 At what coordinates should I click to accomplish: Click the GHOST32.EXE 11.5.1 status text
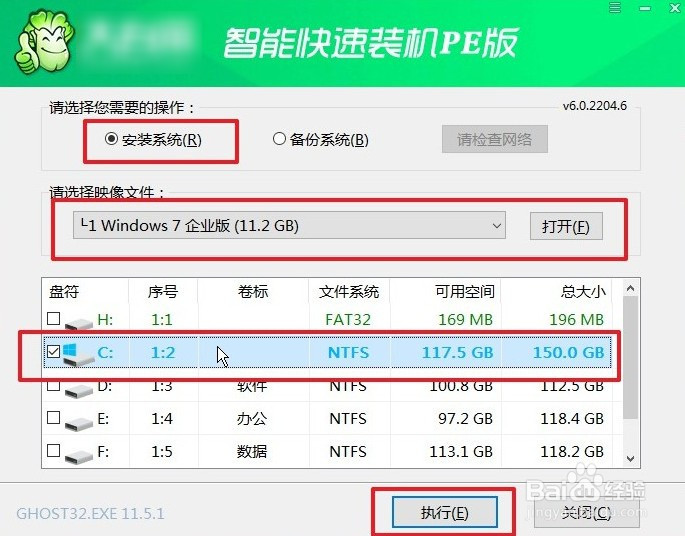90,513
